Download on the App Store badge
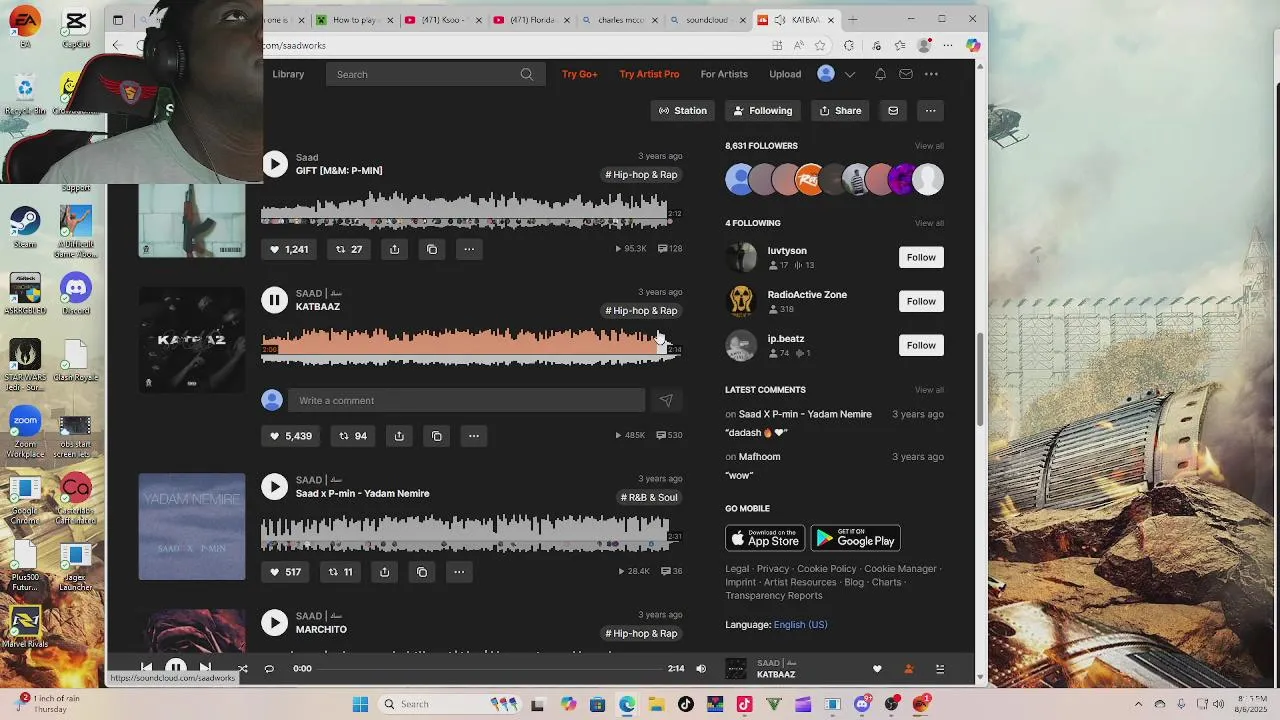The image size is (1280, 720). tap(765, 538)
